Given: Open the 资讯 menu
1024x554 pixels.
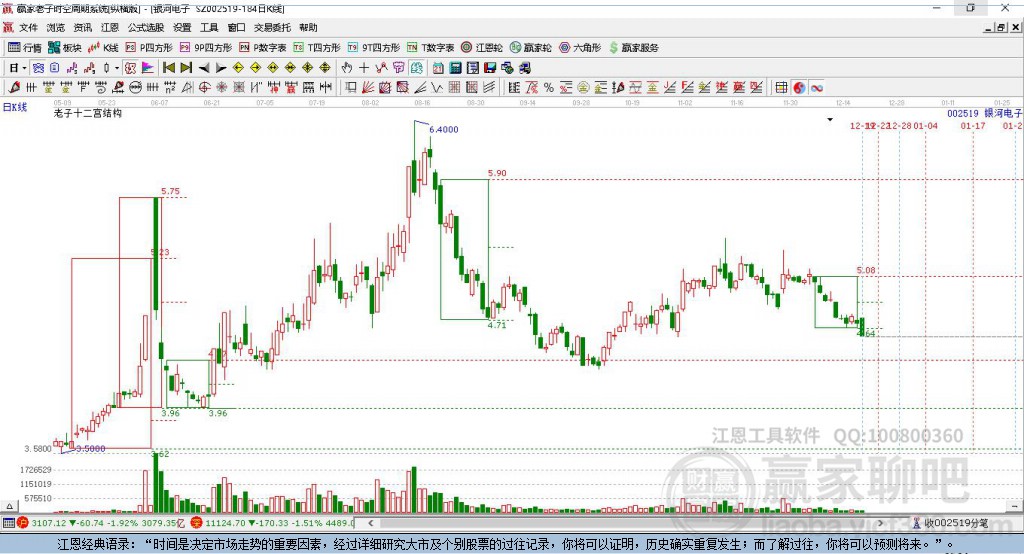Looking at the screenshot, I should point(82,27).
